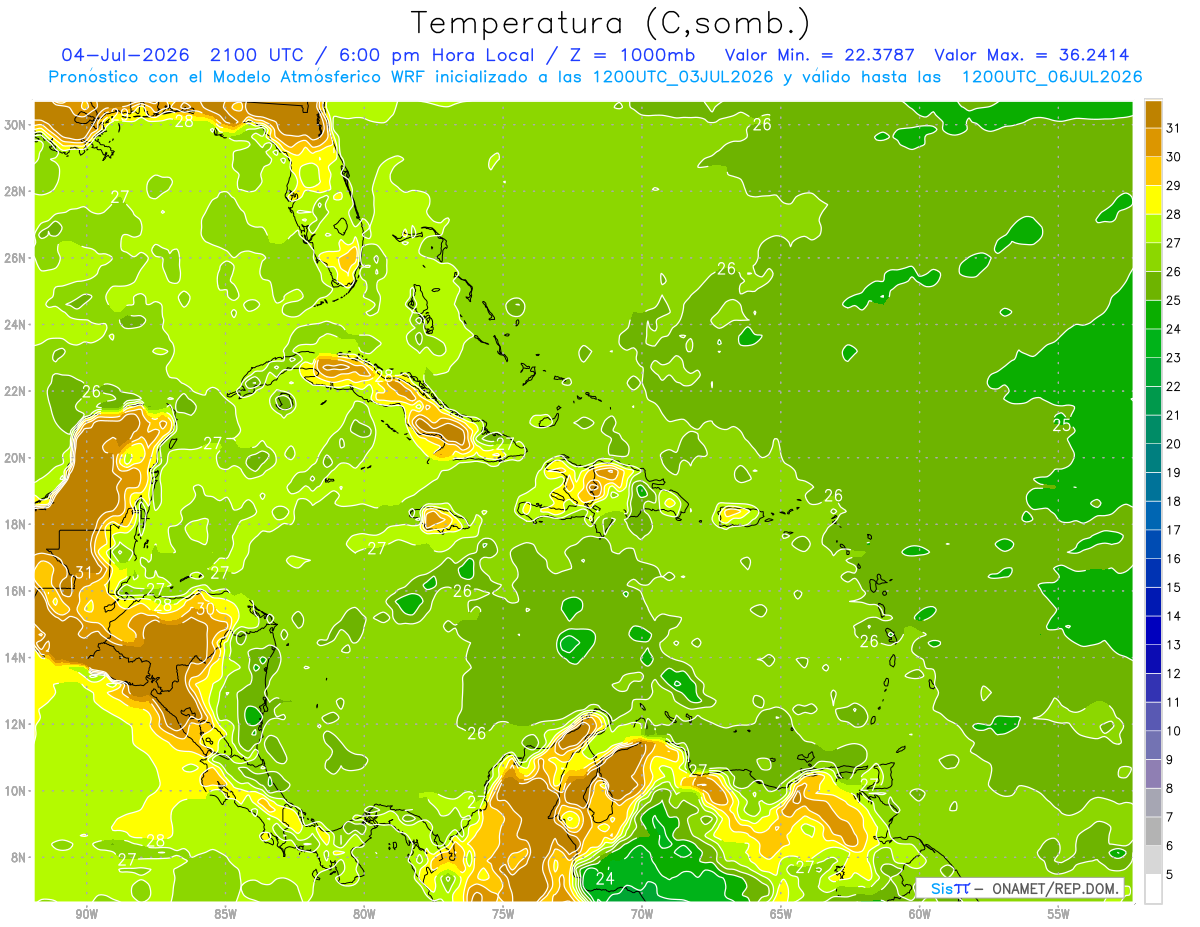Click the 70W longitude axis label
The height and width of the screenshot is (927, 1200).
coord(642,914)
